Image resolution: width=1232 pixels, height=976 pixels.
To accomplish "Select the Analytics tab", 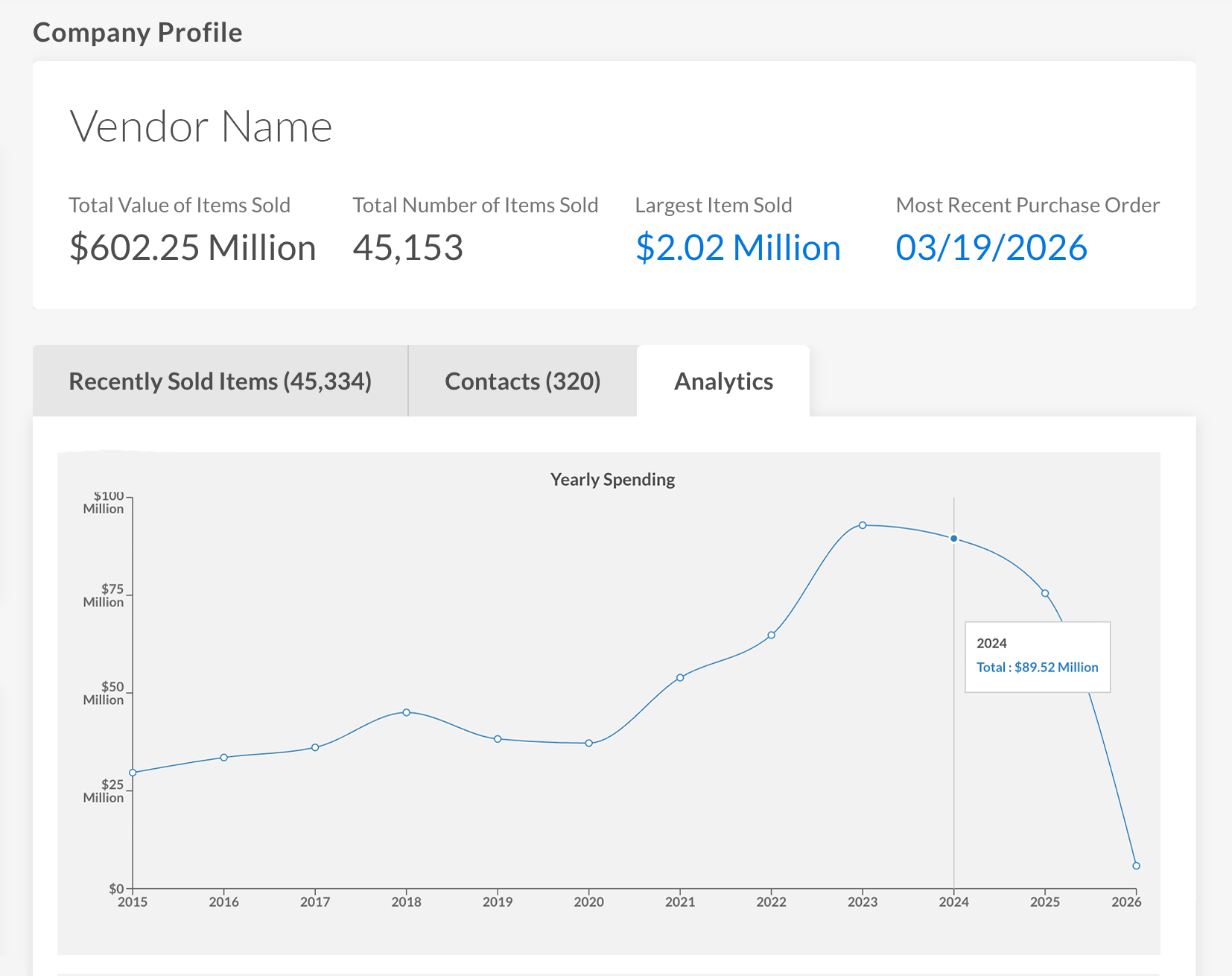I will tap(723, 381).
